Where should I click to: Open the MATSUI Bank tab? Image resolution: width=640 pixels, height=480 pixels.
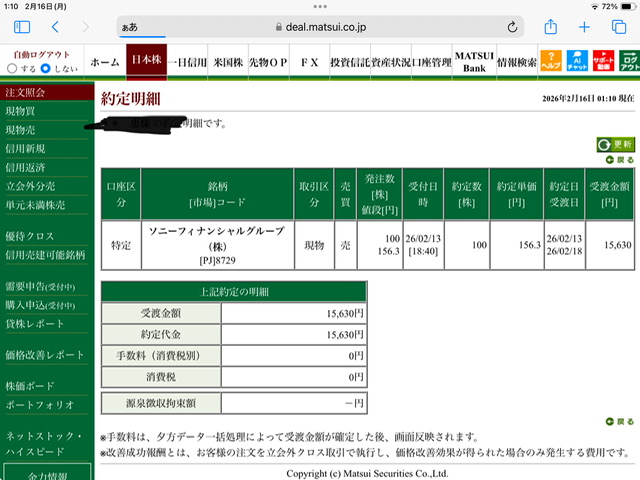[x=474, y=62]
